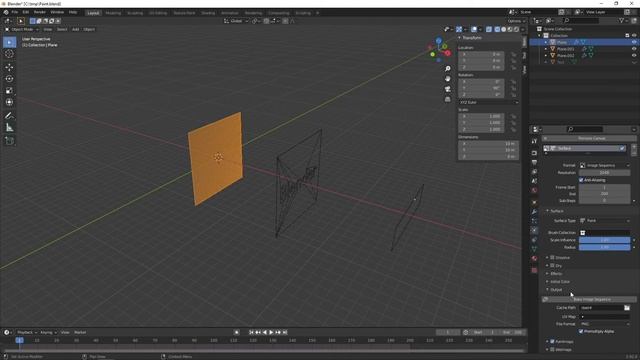Image resolution: width=640 pixels, height=360 pixels.
Task: Open the File Format PNG dropdown
Action: pyautogui.click(x=604, y=324)
